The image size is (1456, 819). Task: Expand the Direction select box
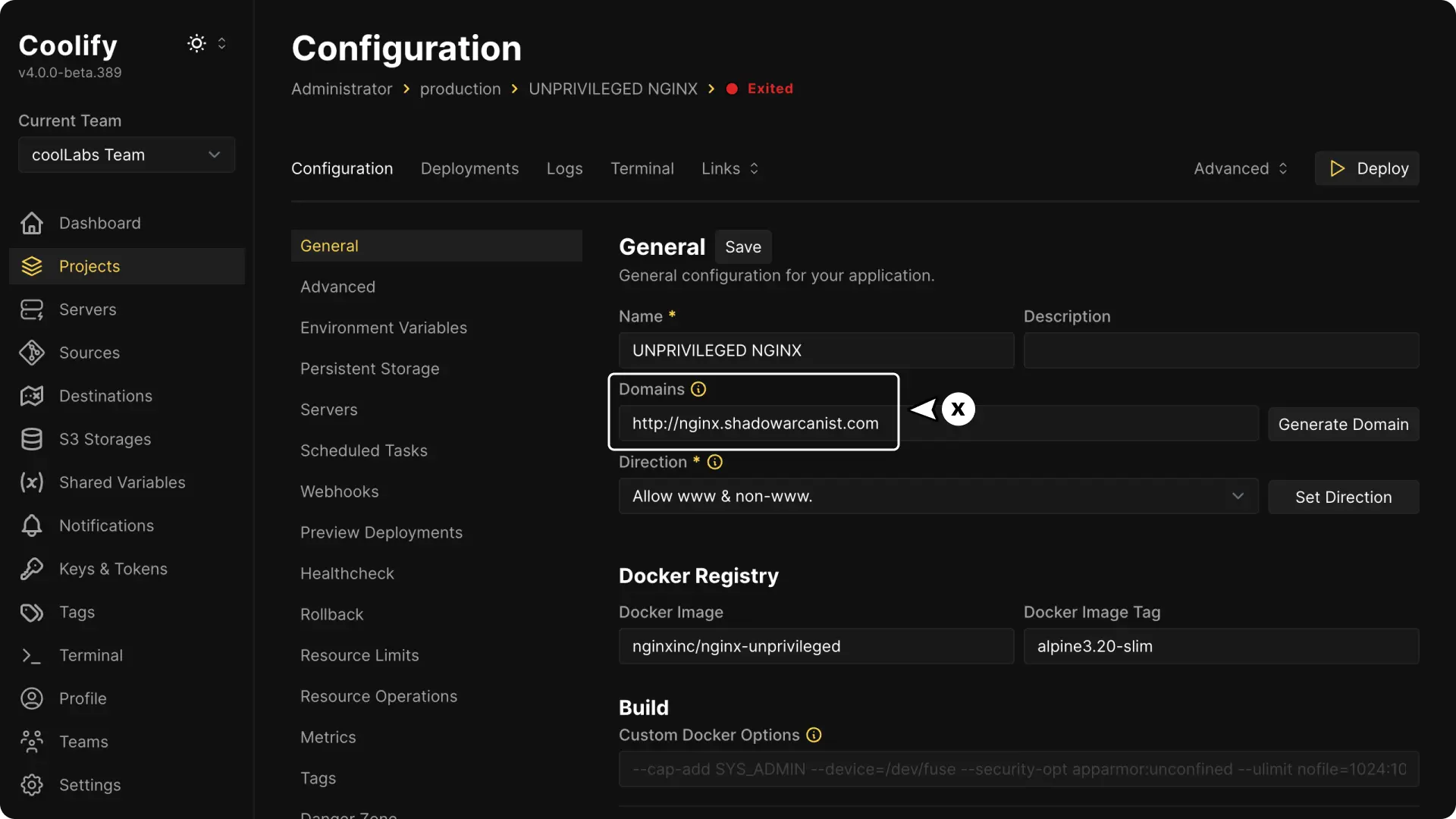point(938,496)
